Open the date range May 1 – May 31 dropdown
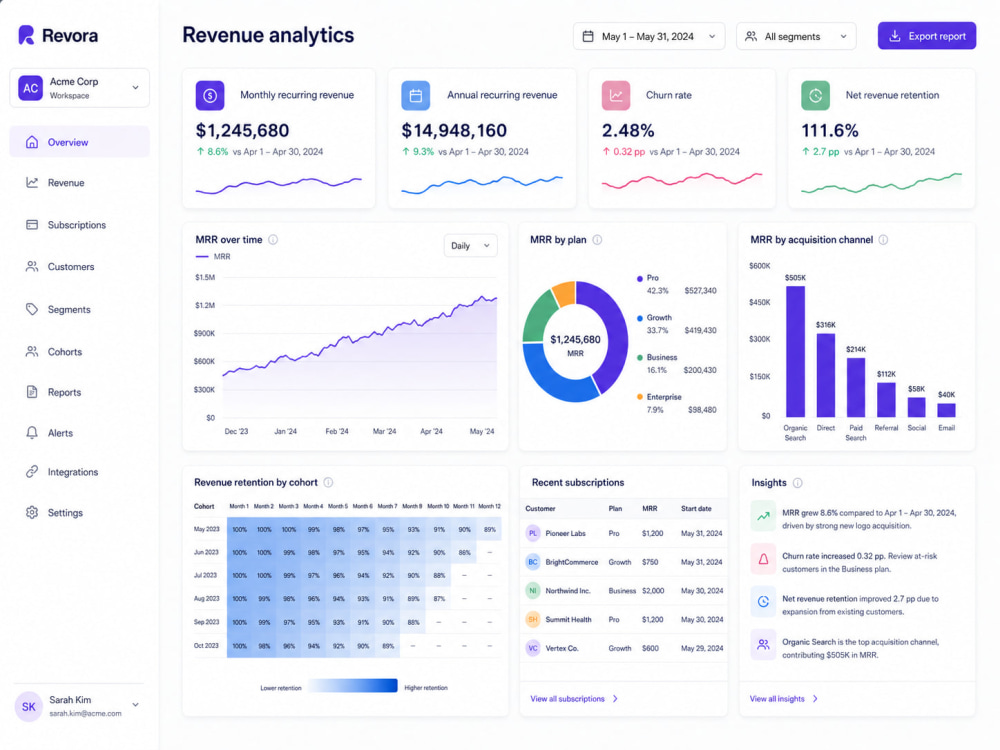 pos(649,36)
